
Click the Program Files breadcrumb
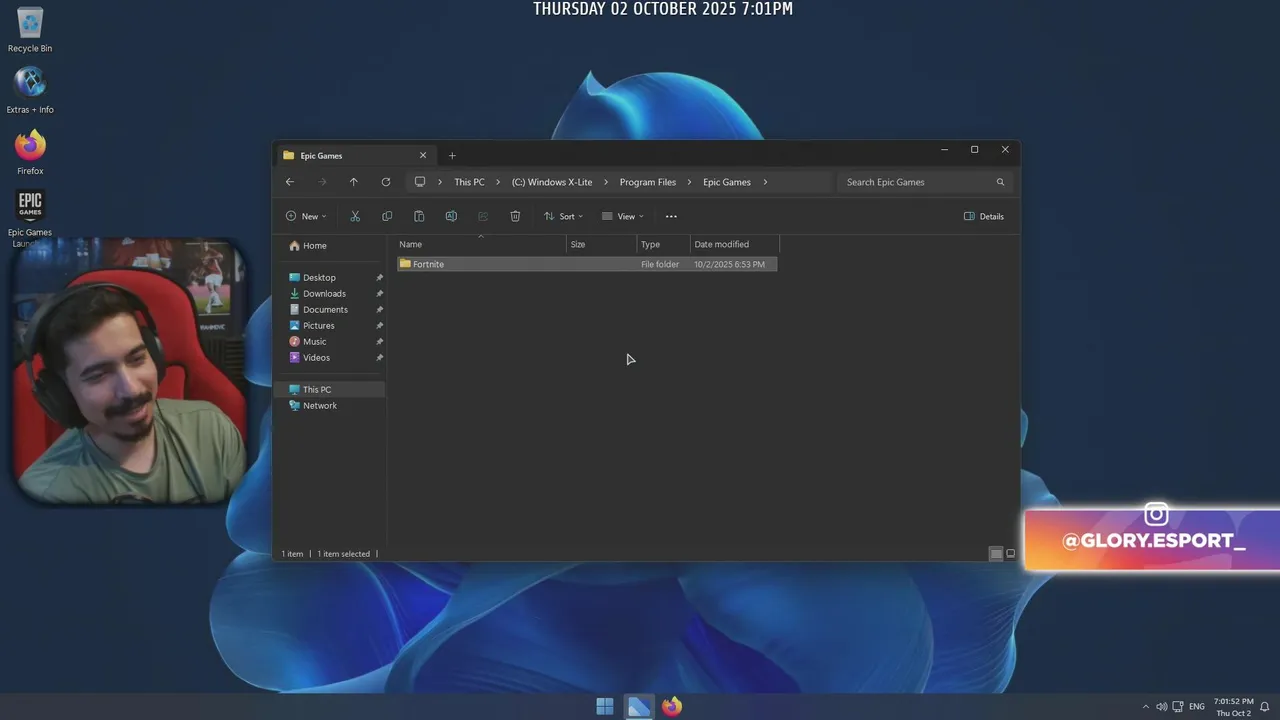(x=648, y=182)
